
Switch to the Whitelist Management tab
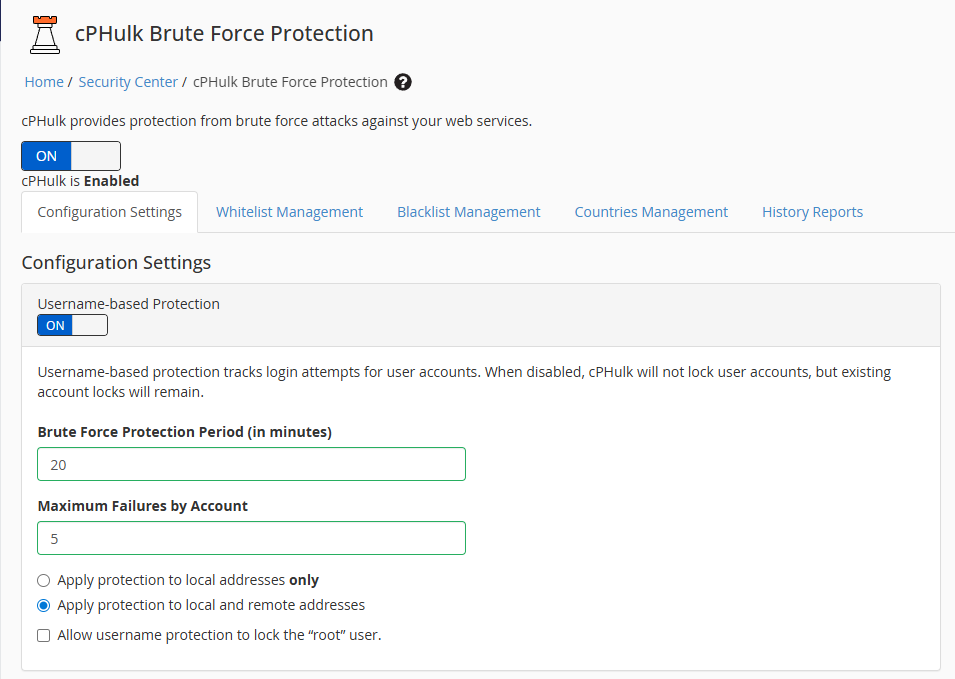(x=289, y=212)
